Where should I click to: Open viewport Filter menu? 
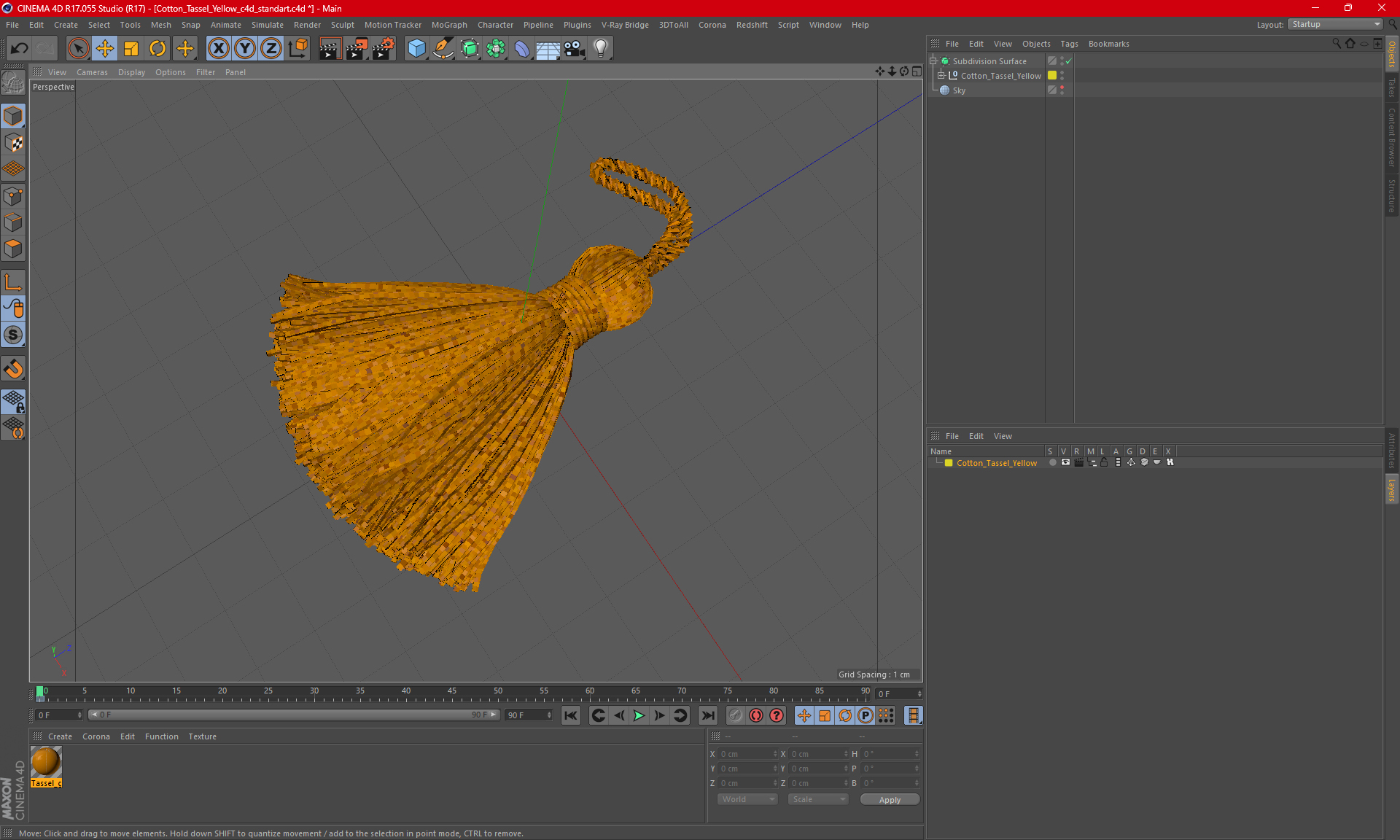(206, 72)
